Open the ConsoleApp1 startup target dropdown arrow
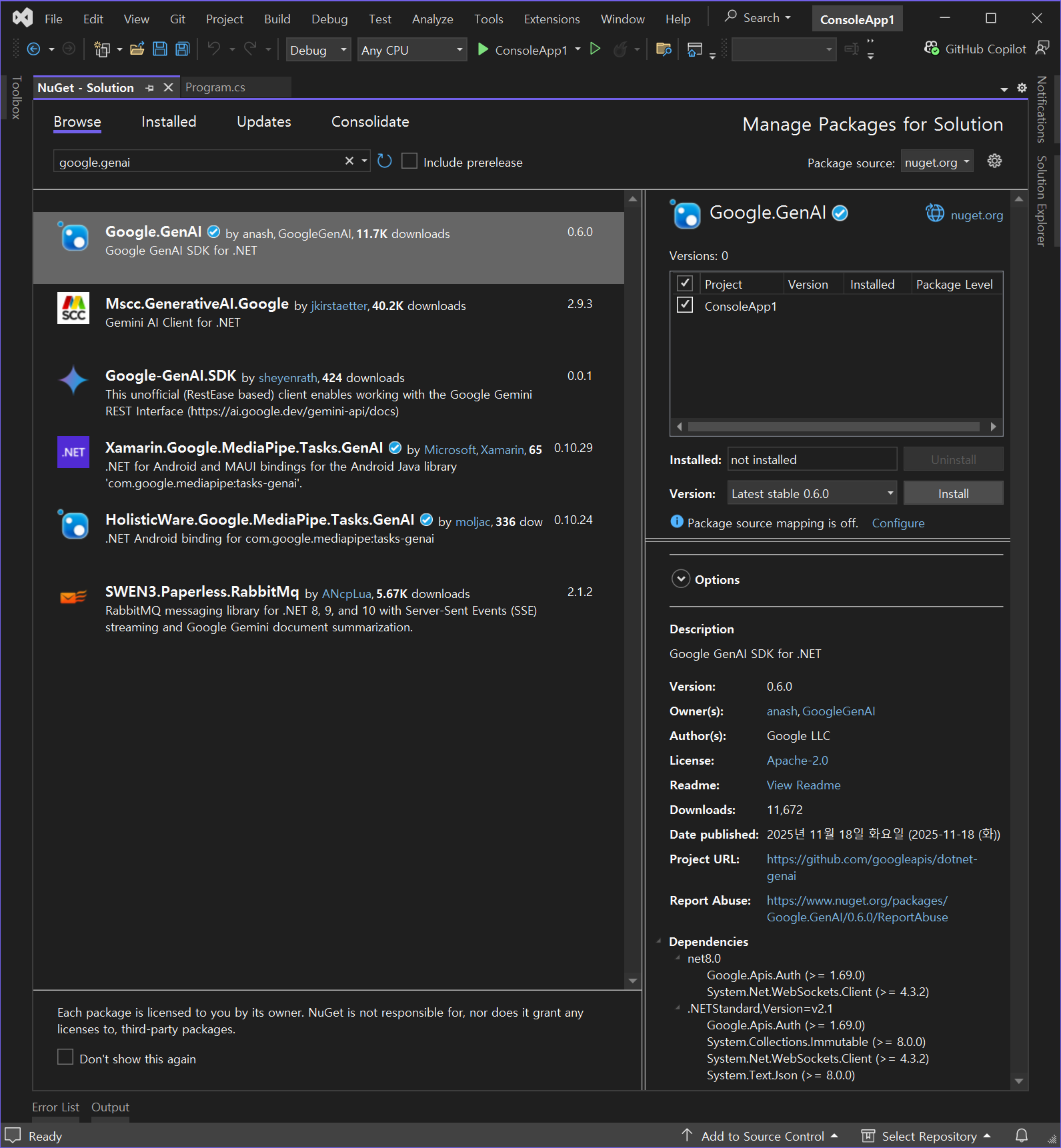Screen dimensions: 1061x1148 [578, 49]
